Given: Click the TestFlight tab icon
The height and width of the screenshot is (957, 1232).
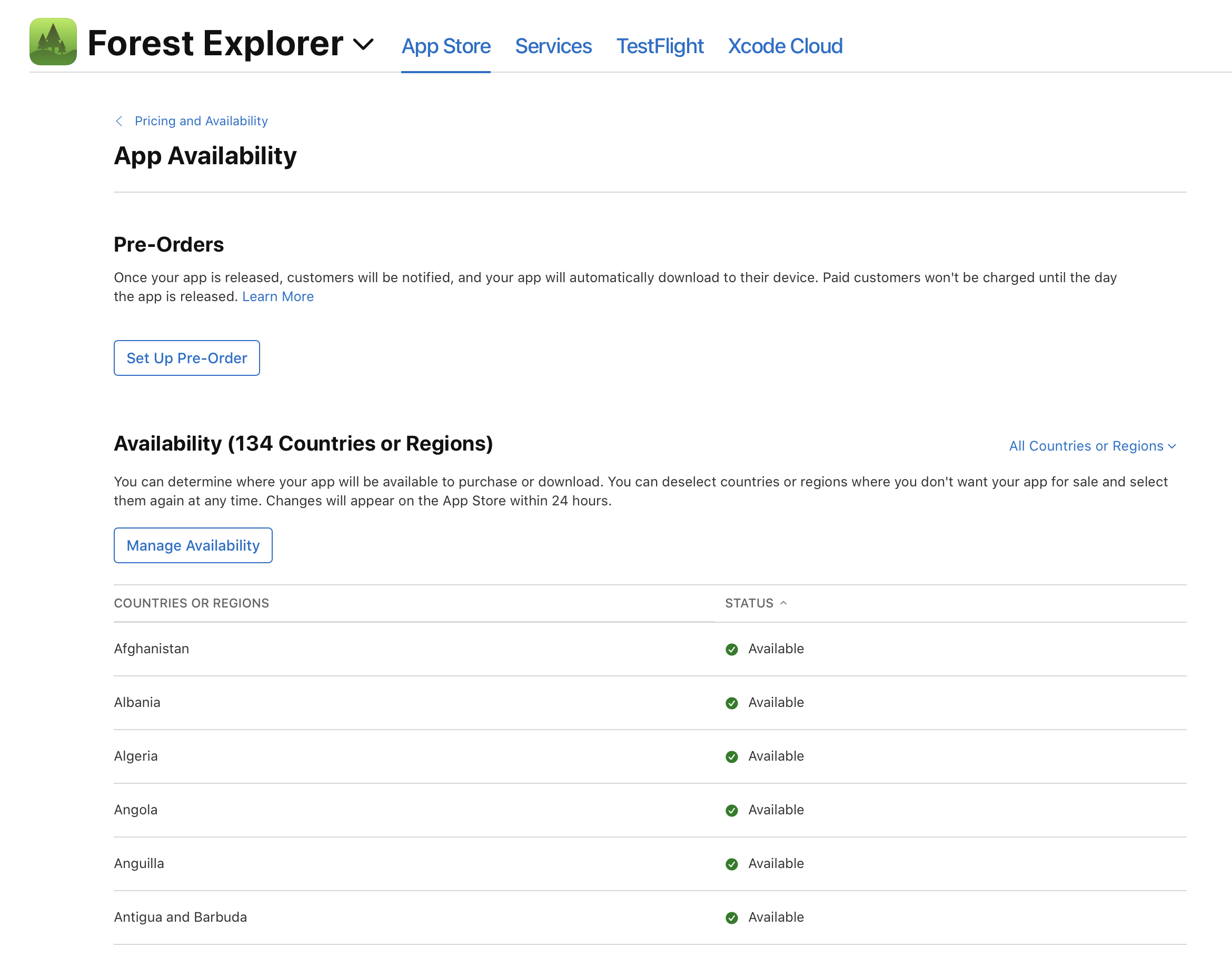Looking at the screenshot, I should click(x=661, y=45).
